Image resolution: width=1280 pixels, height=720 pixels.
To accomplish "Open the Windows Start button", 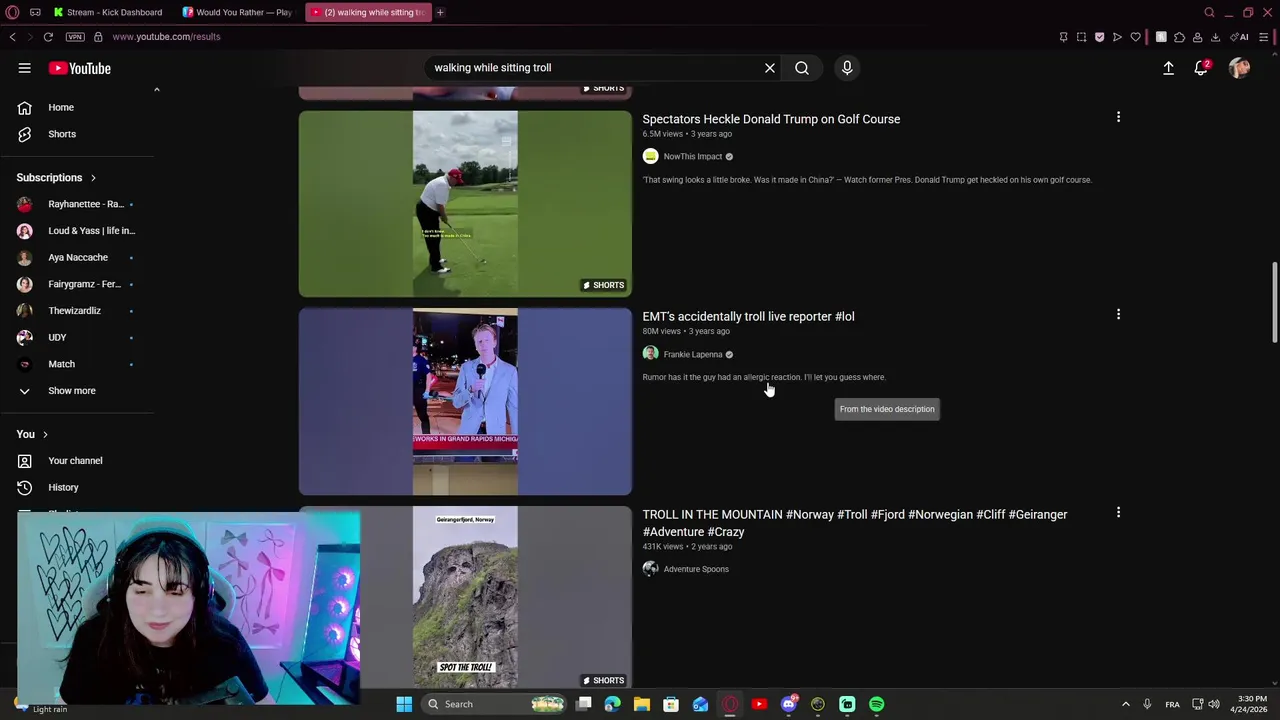I will coord(404,704).
